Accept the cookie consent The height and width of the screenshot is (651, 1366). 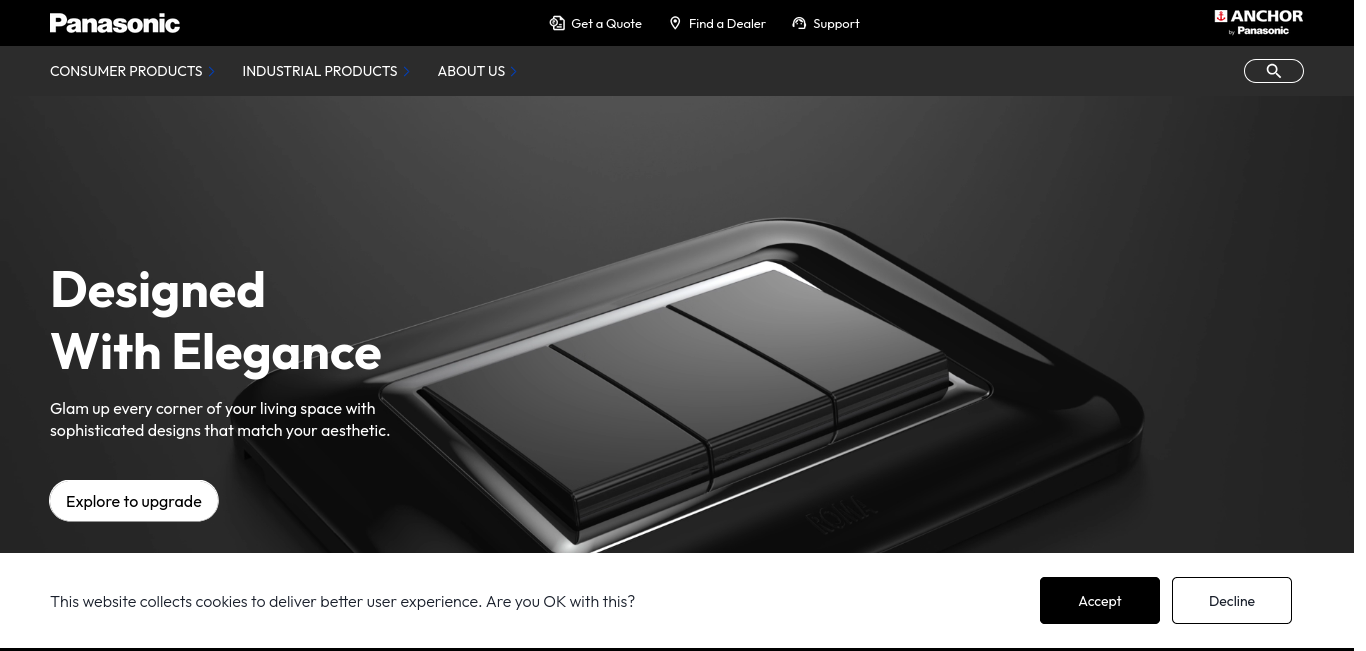pyautogui.click(x=1100, y=601)
